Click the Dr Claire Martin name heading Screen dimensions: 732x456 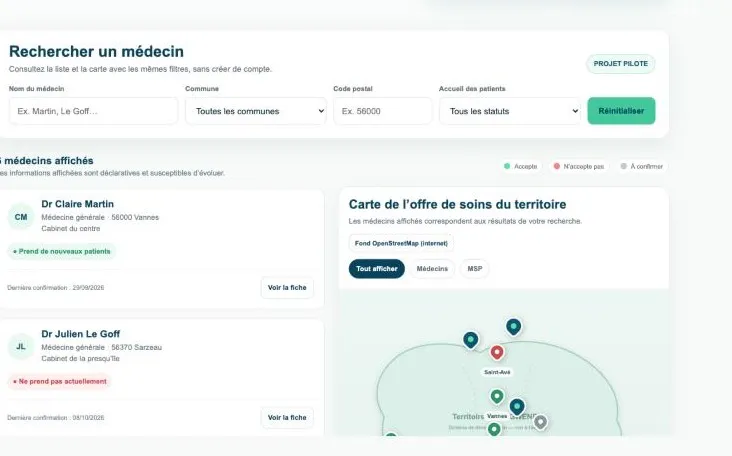click(x=77, y=204)
